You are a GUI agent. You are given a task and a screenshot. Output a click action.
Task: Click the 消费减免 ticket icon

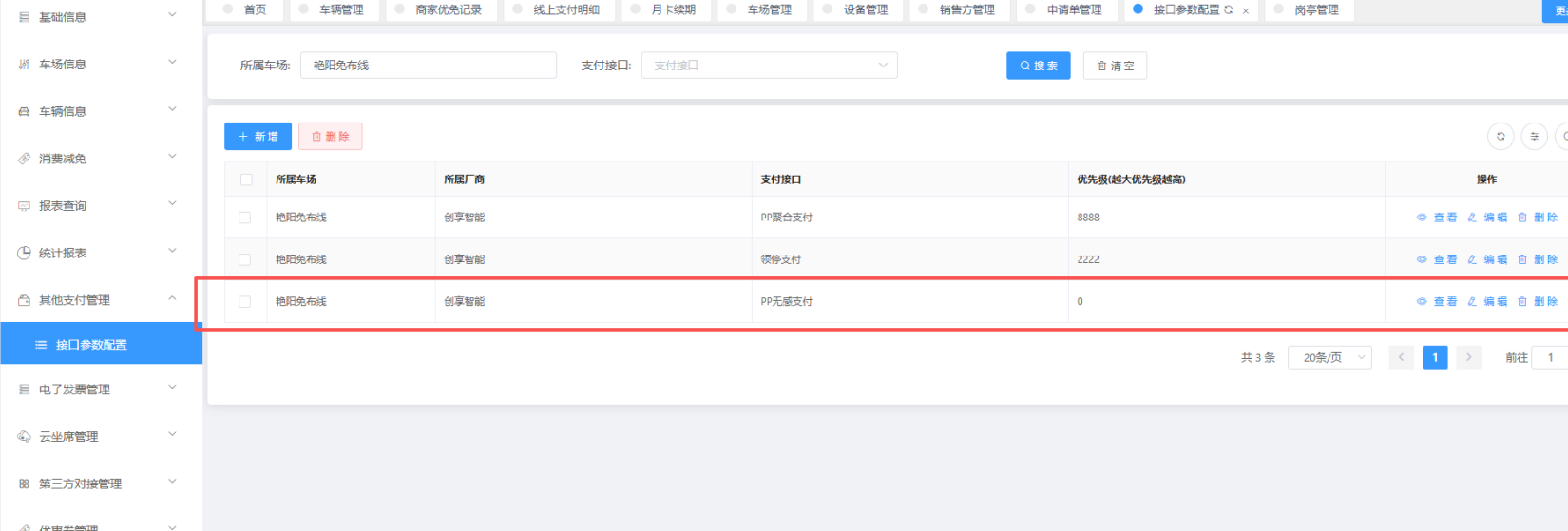point(25,159)
